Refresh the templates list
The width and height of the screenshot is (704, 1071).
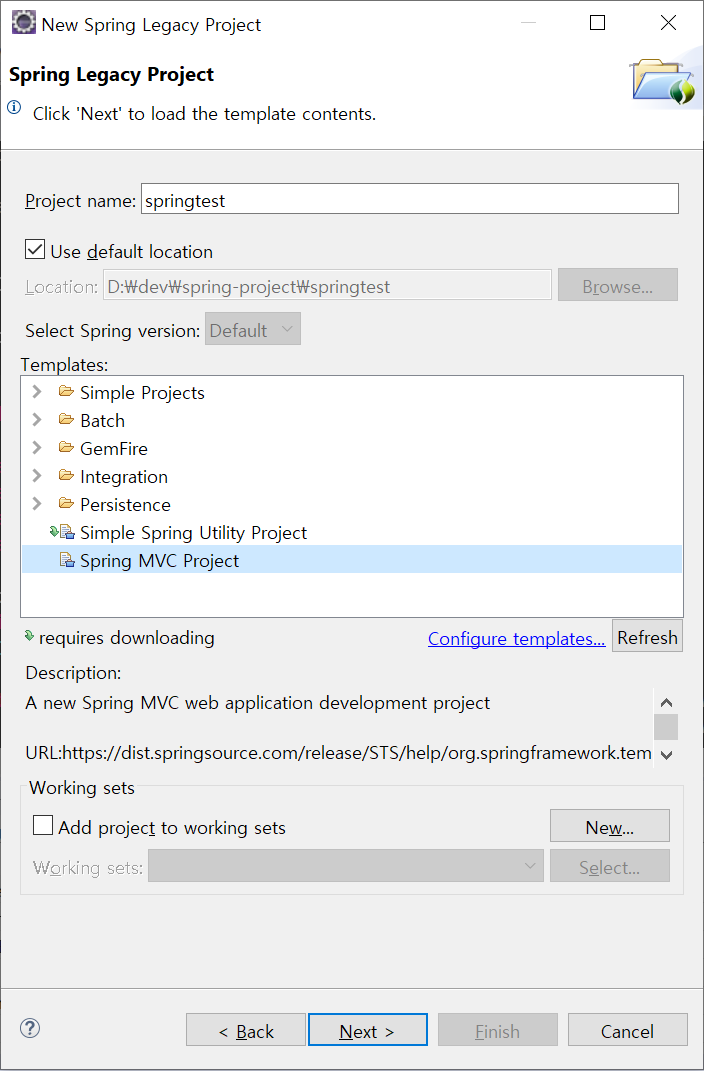point(647,636)
